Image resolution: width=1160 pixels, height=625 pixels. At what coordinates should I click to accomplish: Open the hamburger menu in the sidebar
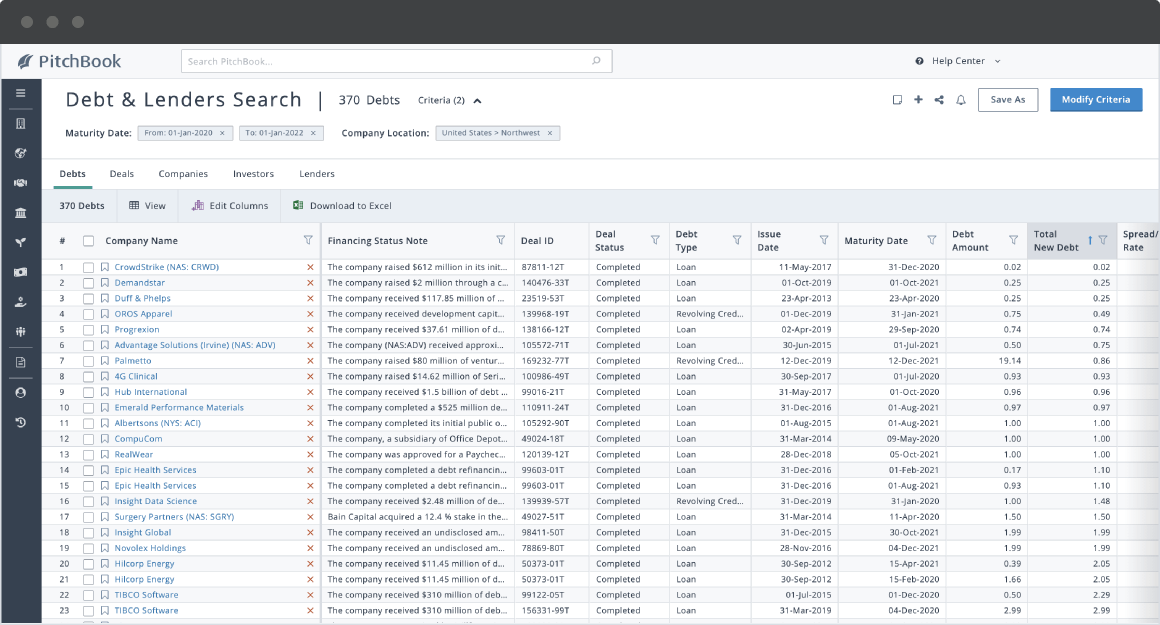click(21, 93)
